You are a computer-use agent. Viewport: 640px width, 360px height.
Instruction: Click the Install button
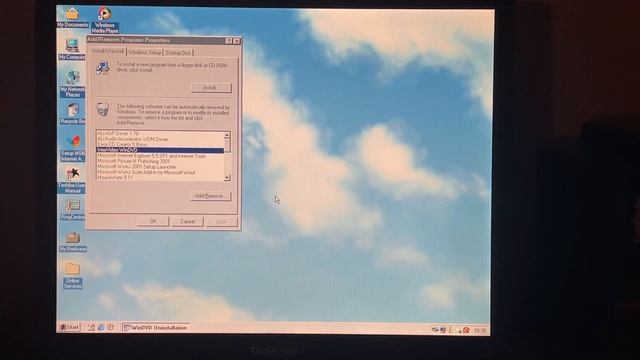(211, 88)
